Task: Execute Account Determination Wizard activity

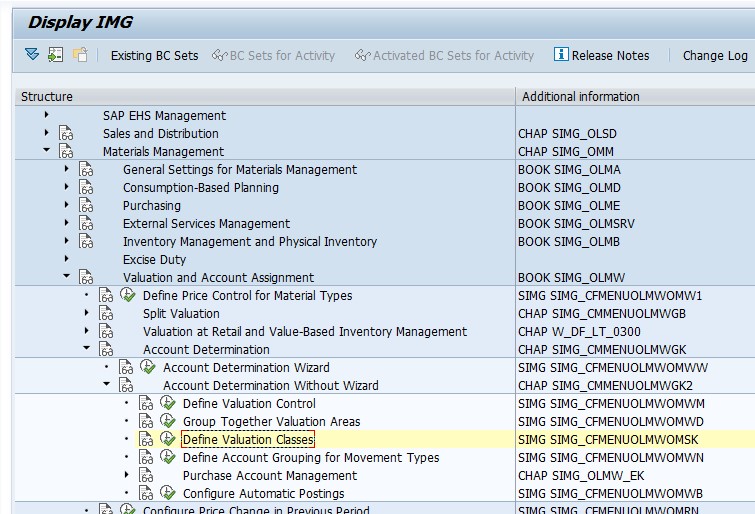Action: (148, 367)
